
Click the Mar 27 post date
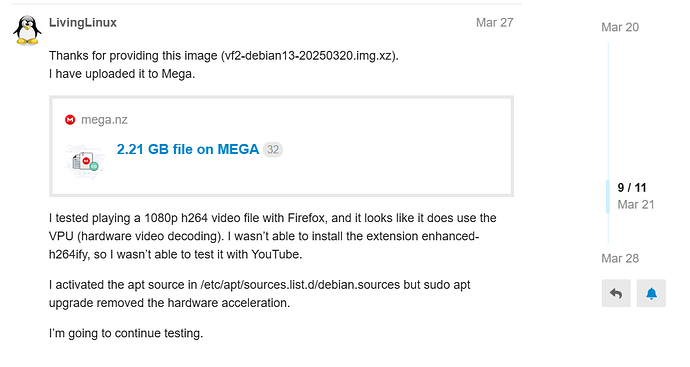495,23
